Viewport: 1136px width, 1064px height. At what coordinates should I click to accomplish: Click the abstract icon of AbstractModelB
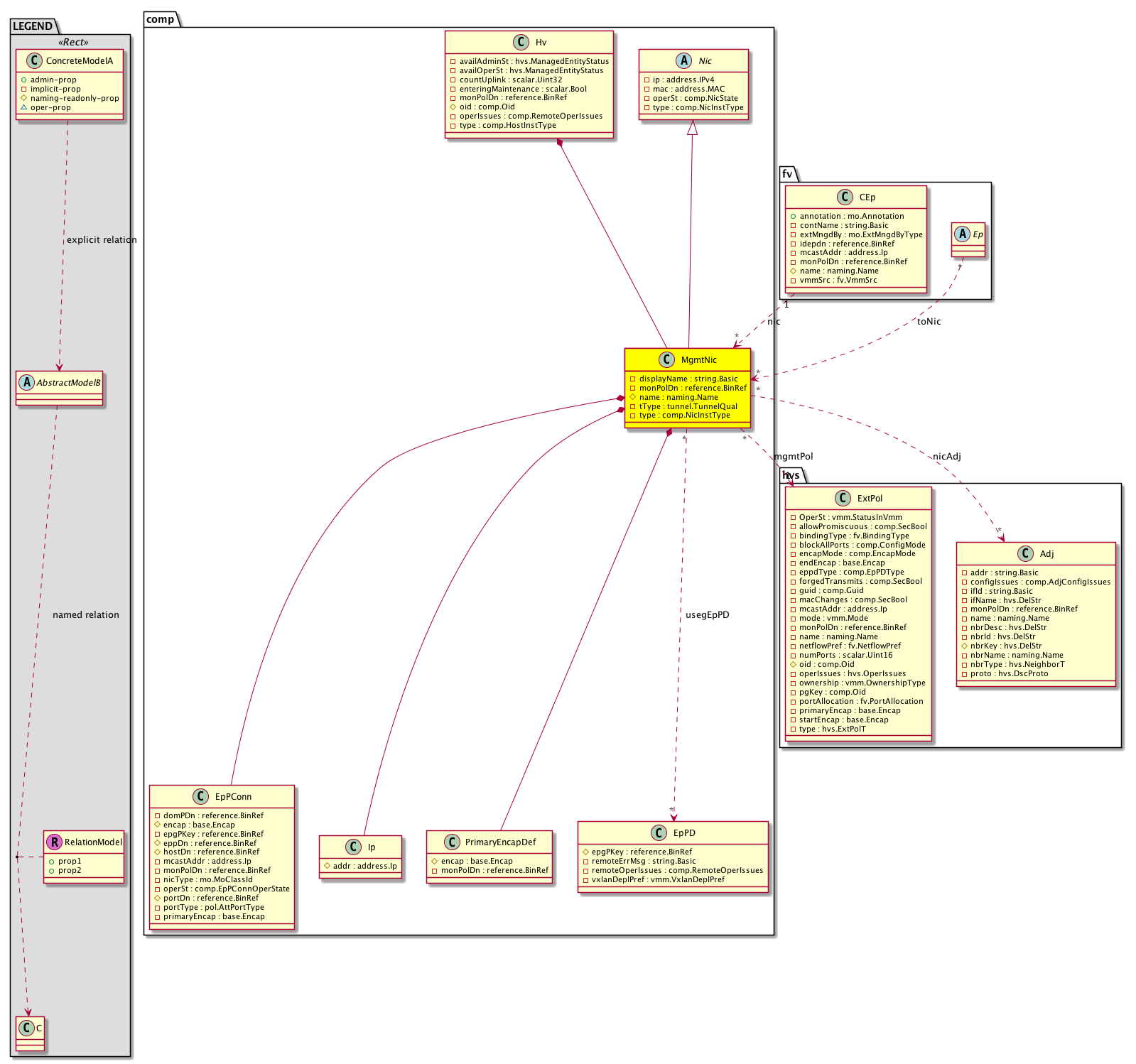(x=26, y=382)
